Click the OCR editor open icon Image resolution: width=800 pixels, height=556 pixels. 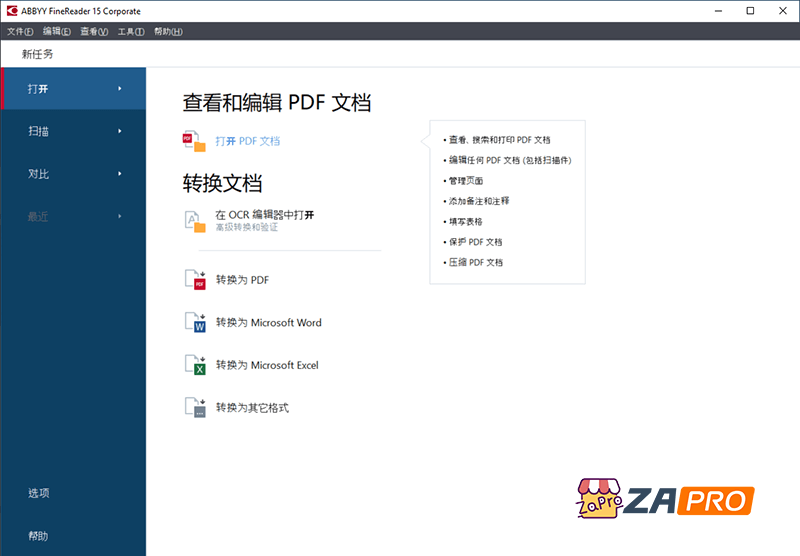tap(195, 220)
